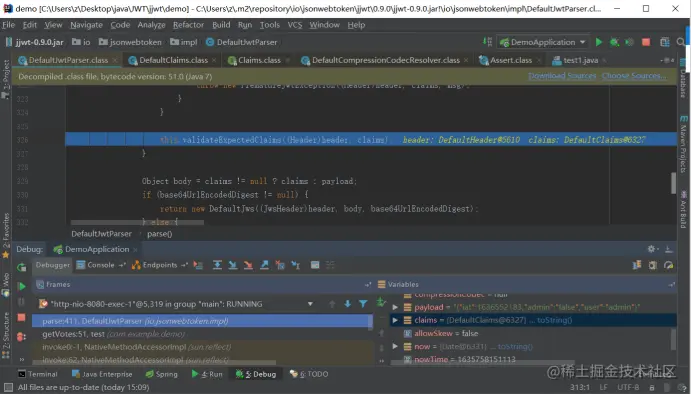
Task: Select the invoke0:-1 NativeMethodAccessorImpl frame
Action: (x=202, y=347)
